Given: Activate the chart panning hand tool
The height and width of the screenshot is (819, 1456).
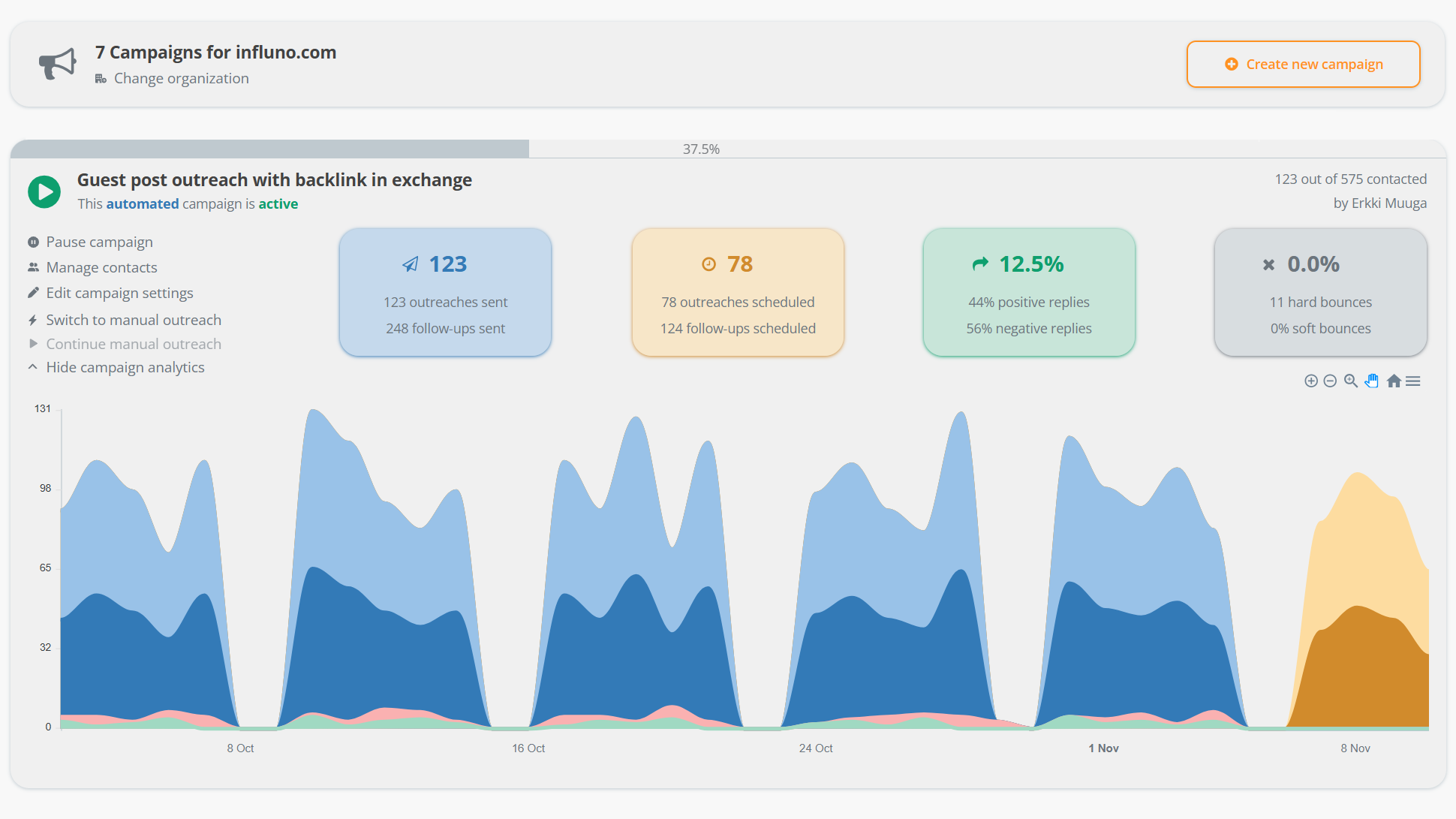Looking at the screenshot, I should click(1372, 381).
